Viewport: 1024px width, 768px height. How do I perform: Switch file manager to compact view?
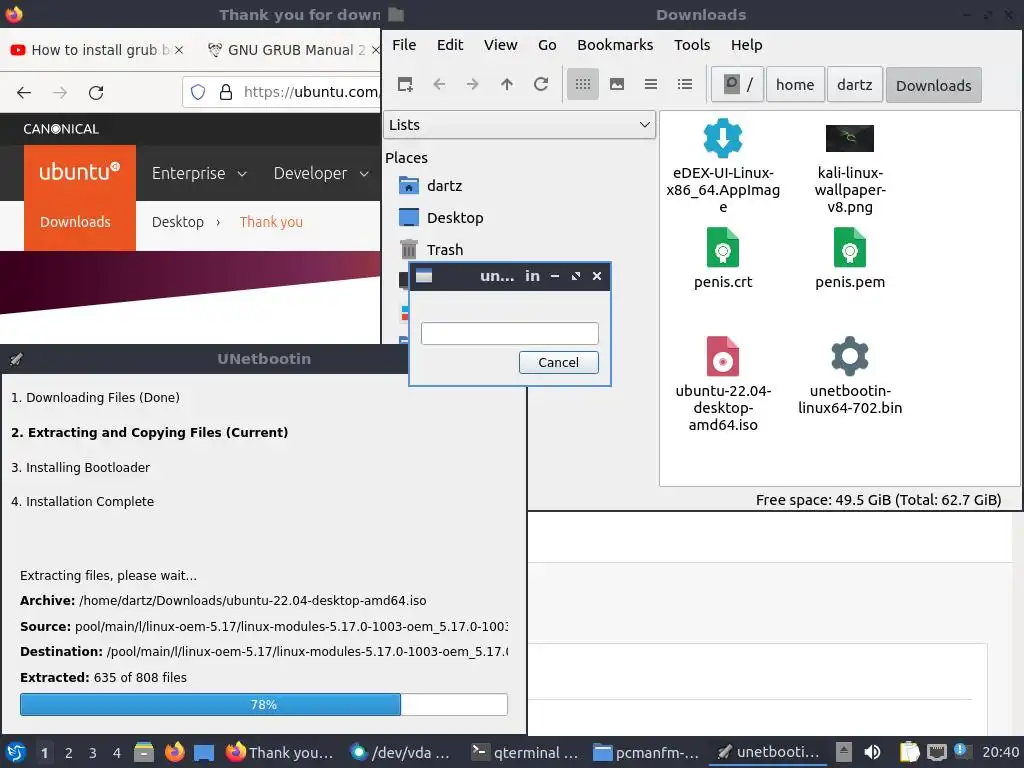click(x=650, y=84)
